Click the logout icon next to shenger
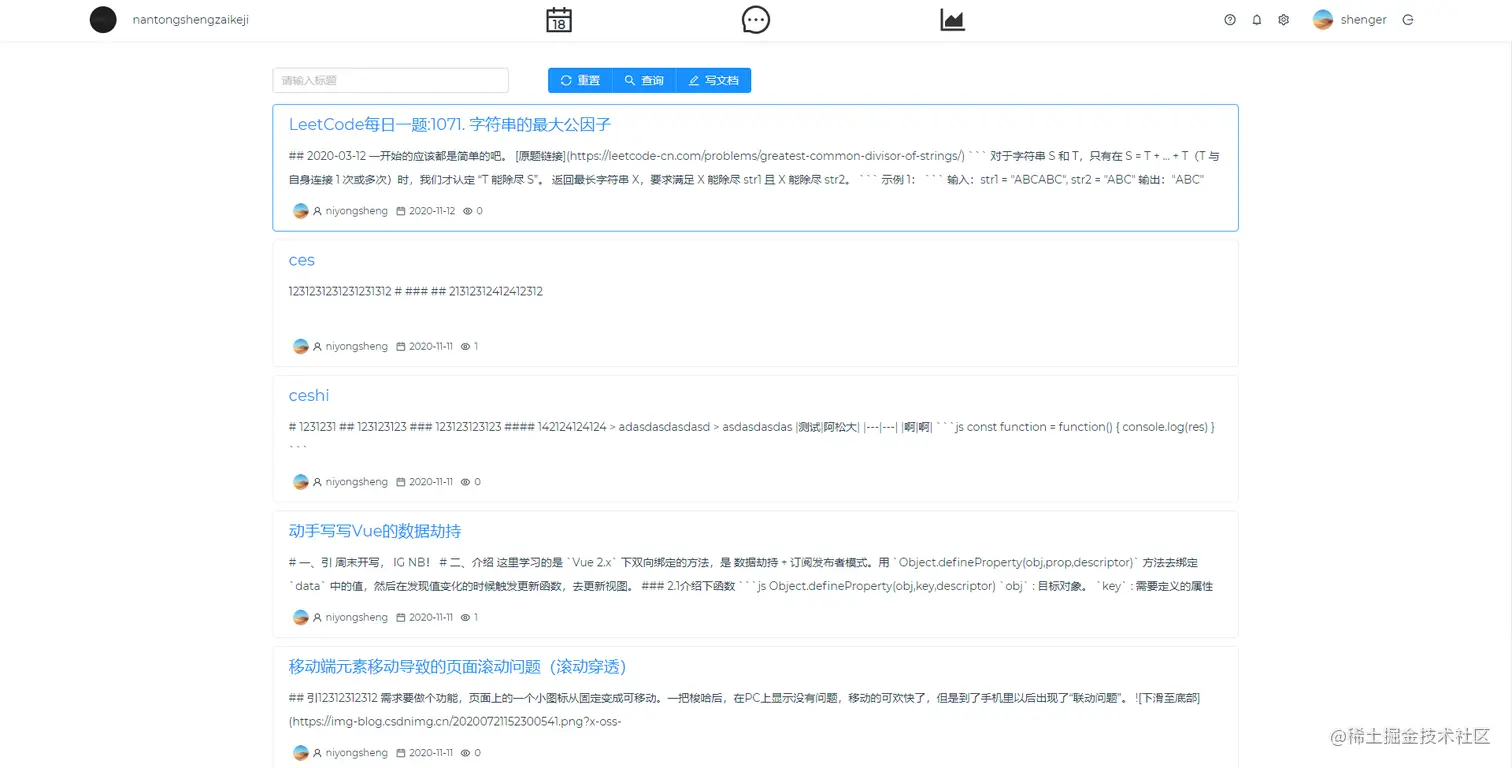The width and height of the screenshot is (1512, 768). click(1408, 20)
